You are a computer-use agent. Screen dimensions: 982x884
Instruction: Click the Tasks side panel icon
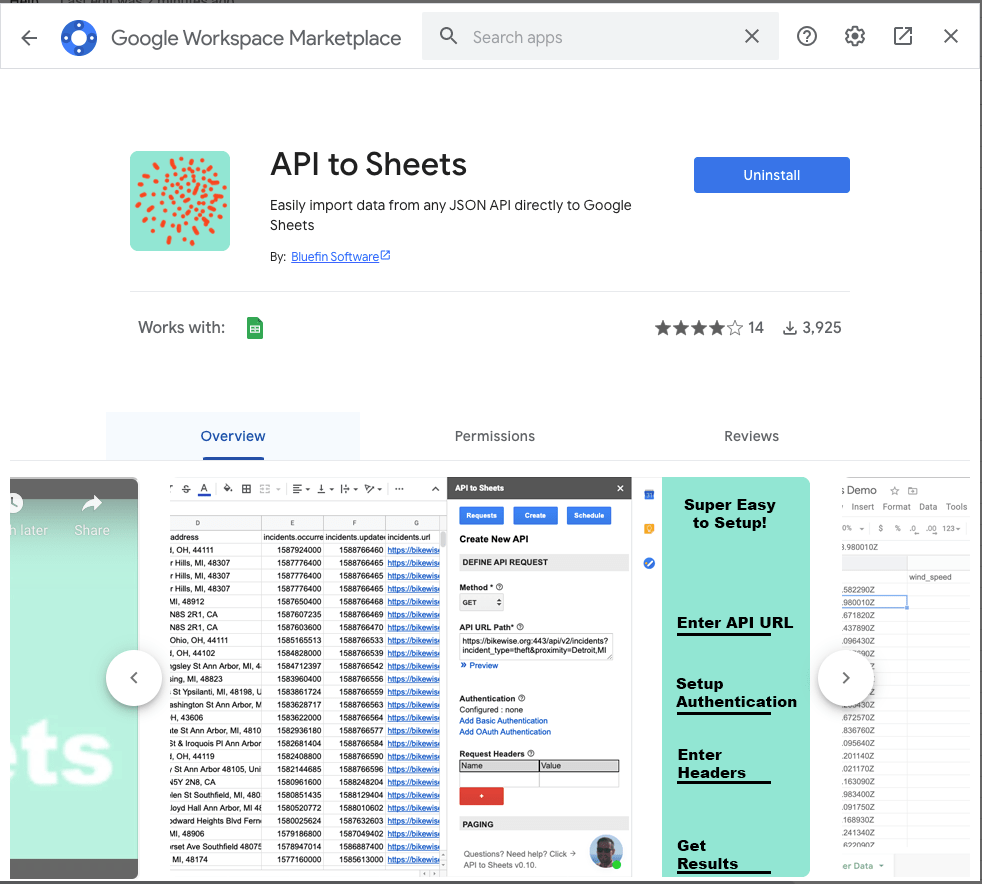[x=649, y=563]
